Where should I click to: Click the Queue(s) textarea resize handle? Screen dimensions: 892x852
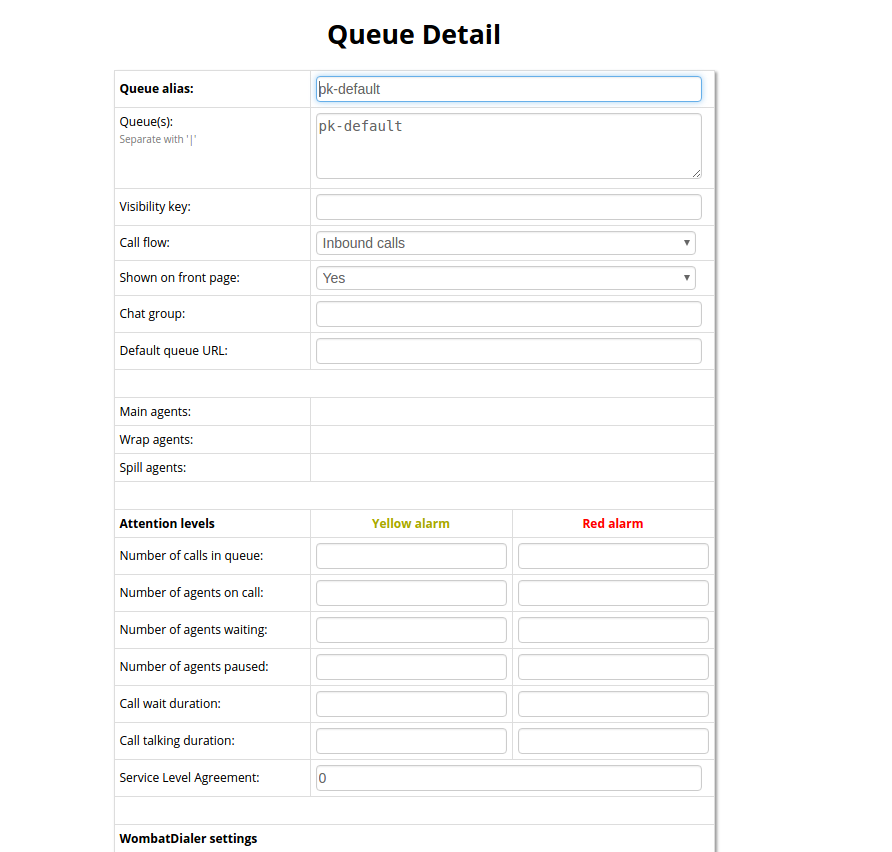(696, 173)
